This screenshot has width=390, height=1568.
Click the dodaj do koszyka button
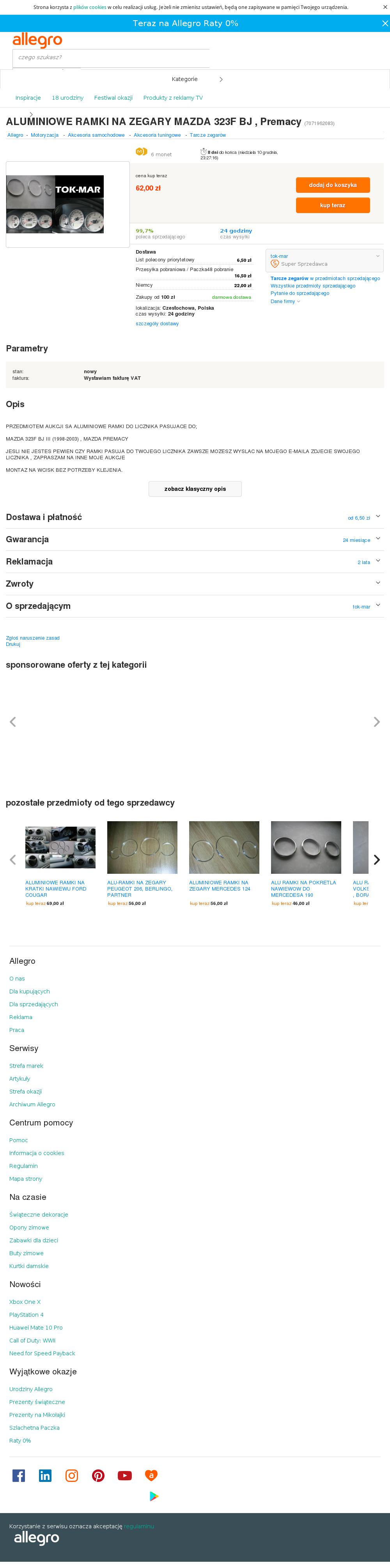[333, 184]
